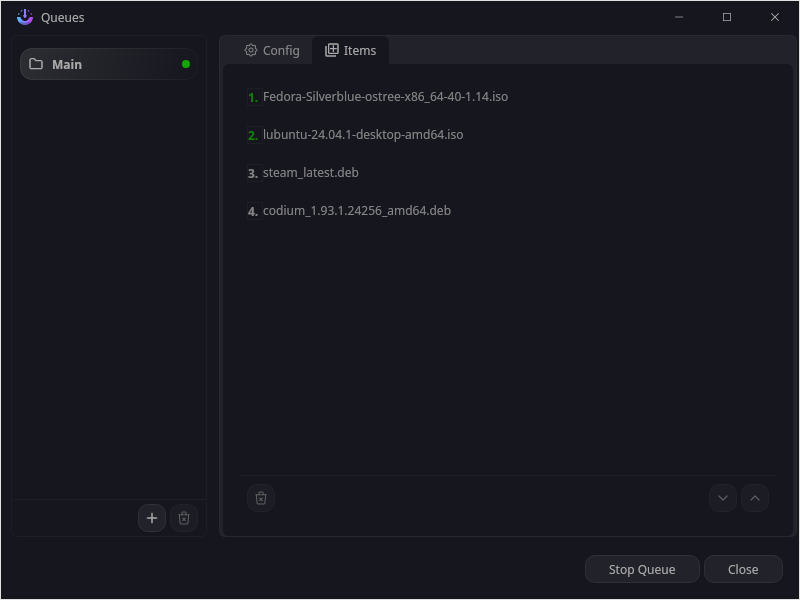This screenshot has width=800, height=600.
Task: Add a new queue with plus icon
Action: [152, 518]
